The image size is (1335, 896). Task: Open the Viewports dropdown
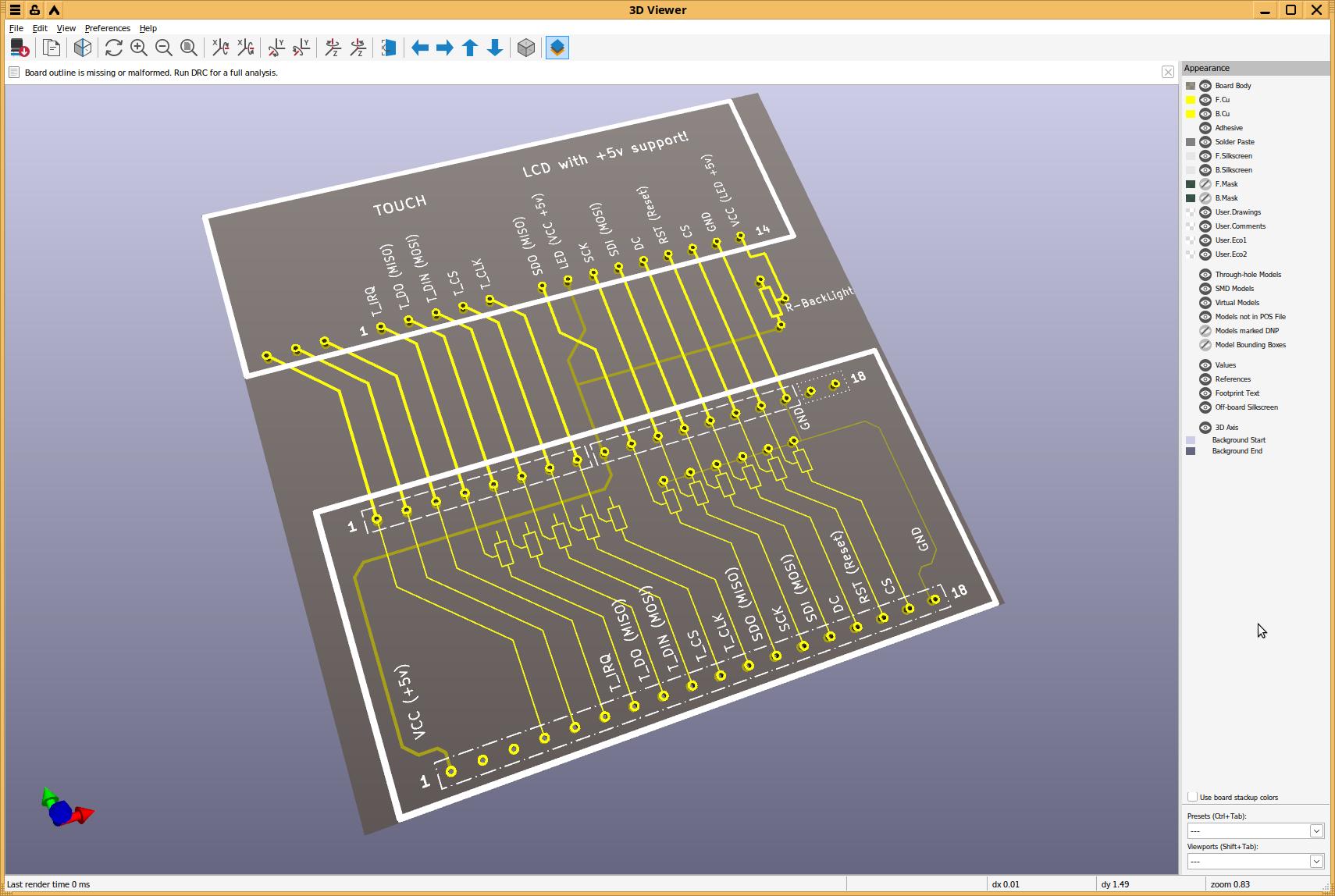[1255, 862]
